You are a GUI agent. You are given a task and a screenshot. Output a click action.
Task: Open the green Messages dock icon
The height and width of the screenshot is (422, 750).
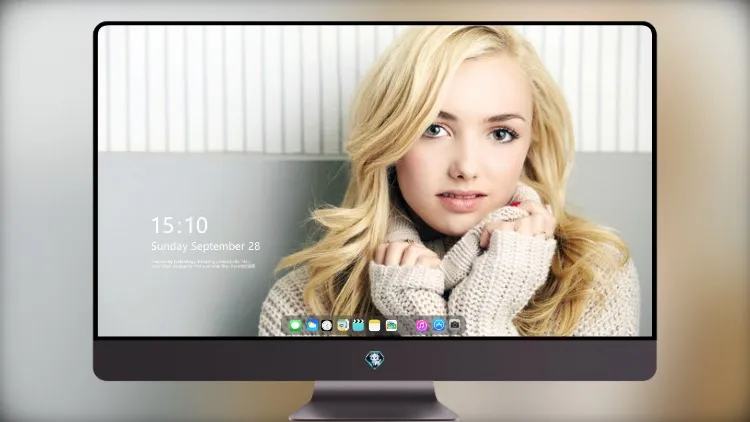[x=296, y=326]
